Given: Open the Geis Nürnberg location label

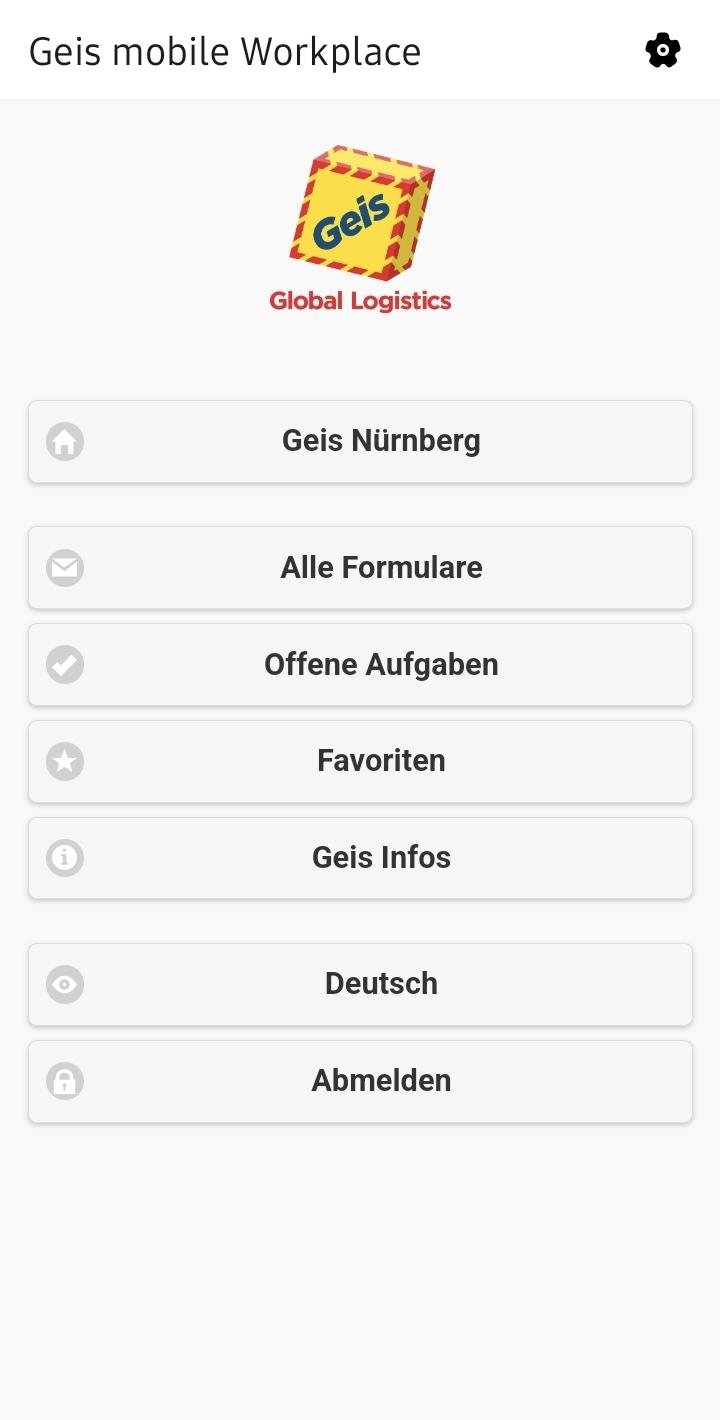Looking at the screenshot, I should click(x=381, y=441).
